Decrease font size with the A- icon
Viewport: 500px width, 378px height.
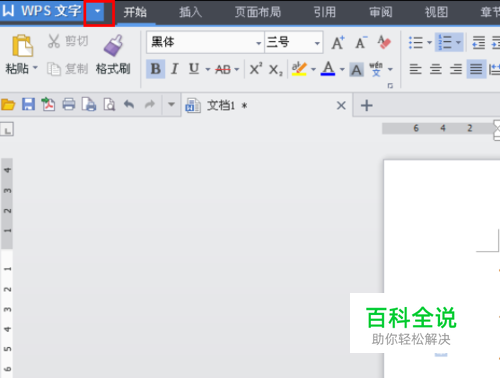click(x=361, y=43)
